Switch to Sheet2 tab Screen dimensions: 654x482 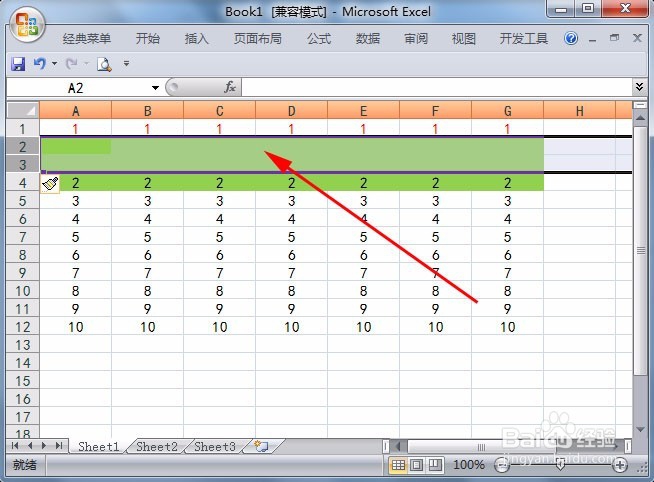[x=157, y=447]
